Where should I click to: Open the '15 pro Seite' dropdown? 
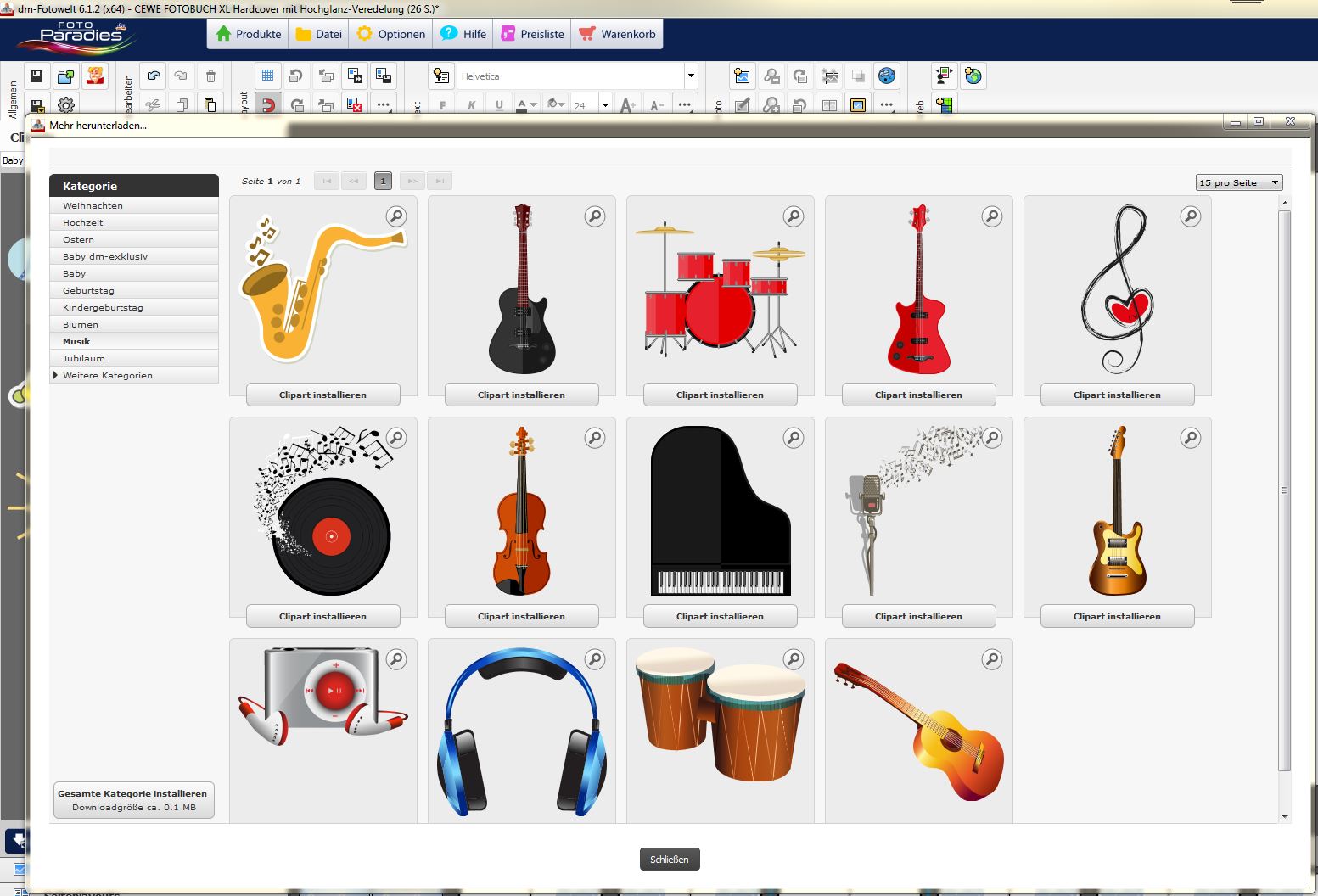coord(1239,182)
